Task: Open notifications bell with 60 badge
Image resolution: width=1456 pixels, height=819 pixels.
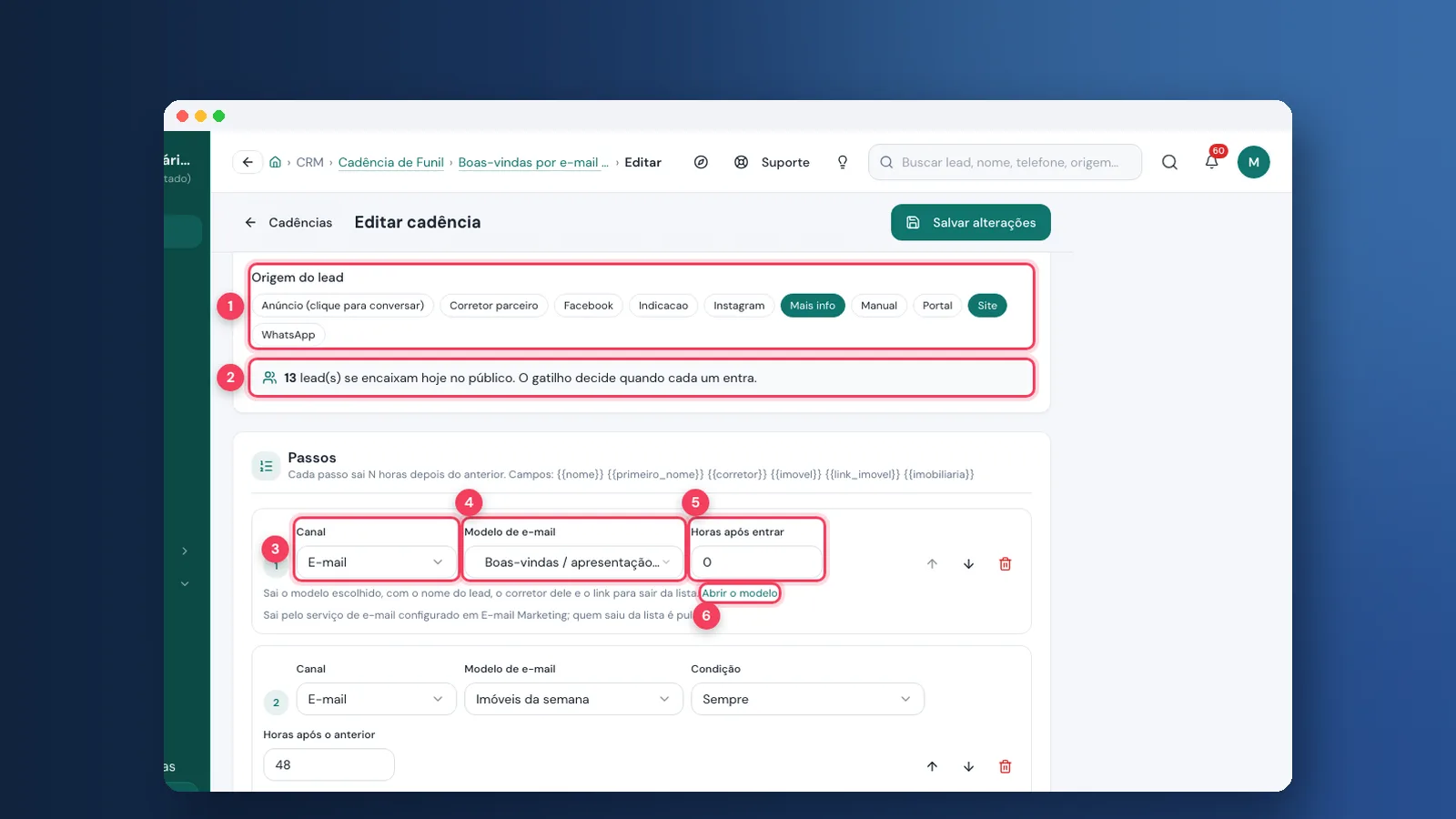Action: 1212,161
